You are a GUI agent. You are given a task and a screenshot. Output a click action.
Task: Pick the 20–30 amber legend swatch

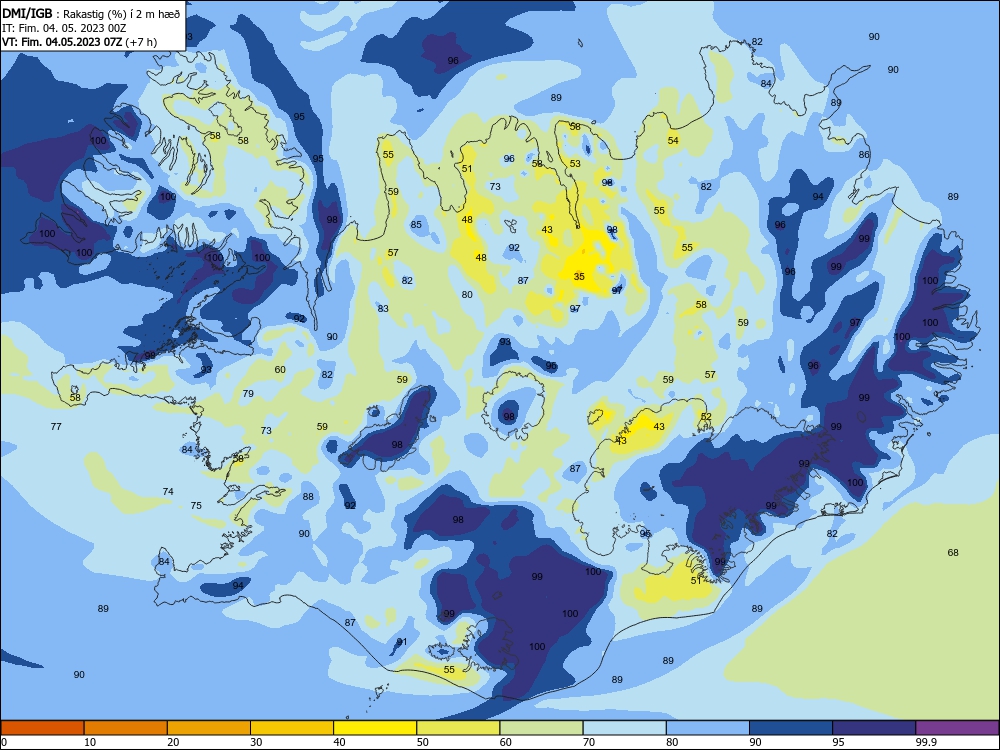(209, 728)
